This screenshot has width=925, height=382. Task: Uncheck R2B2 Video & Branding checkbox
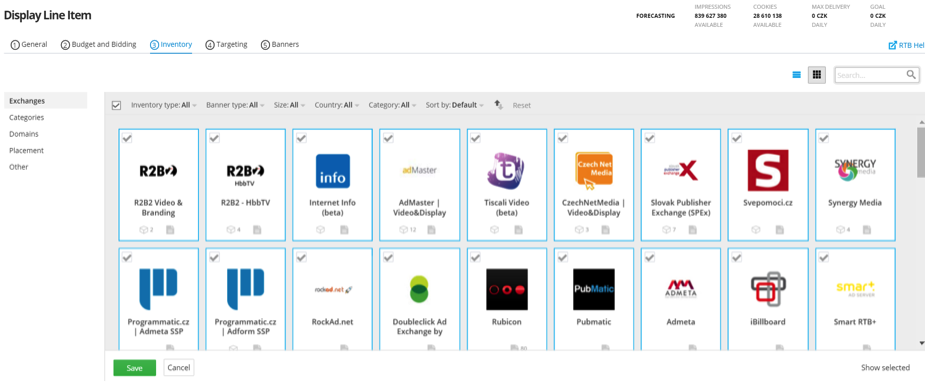[127, 138]
